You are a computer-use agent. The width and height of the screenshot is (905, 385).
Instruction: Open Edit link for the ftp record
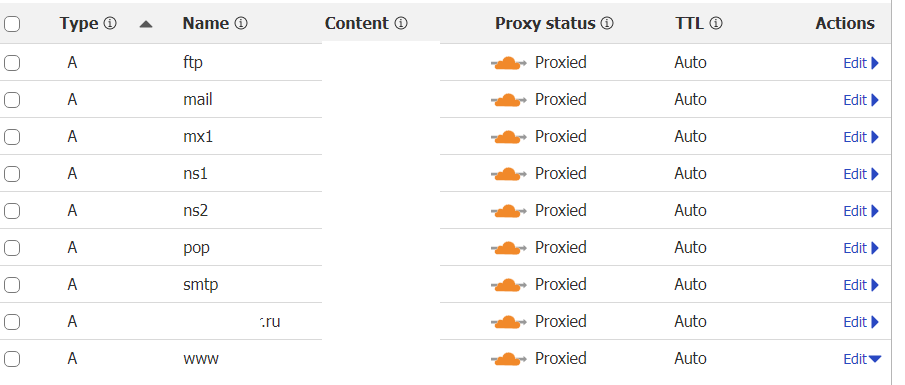tap(855, 63)
